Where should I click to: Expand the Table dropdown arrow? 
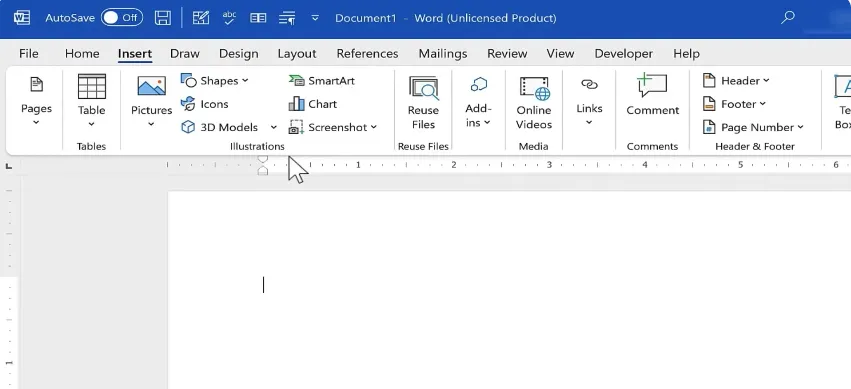pos(91,124)
